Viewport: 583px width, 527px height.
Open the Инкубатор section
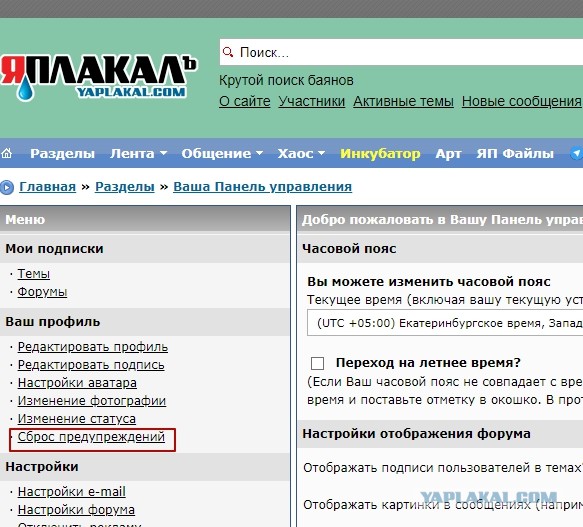pos(380,153)
